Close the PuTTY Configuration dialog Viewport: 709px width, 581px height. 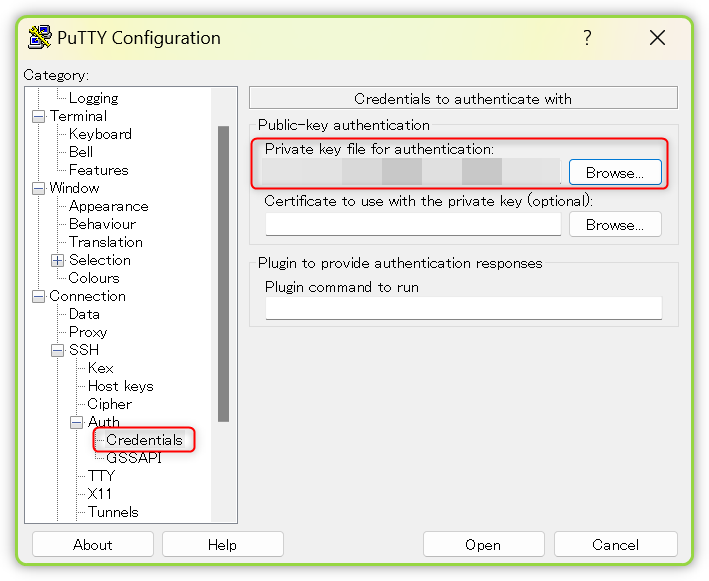(x=657, y=38)
